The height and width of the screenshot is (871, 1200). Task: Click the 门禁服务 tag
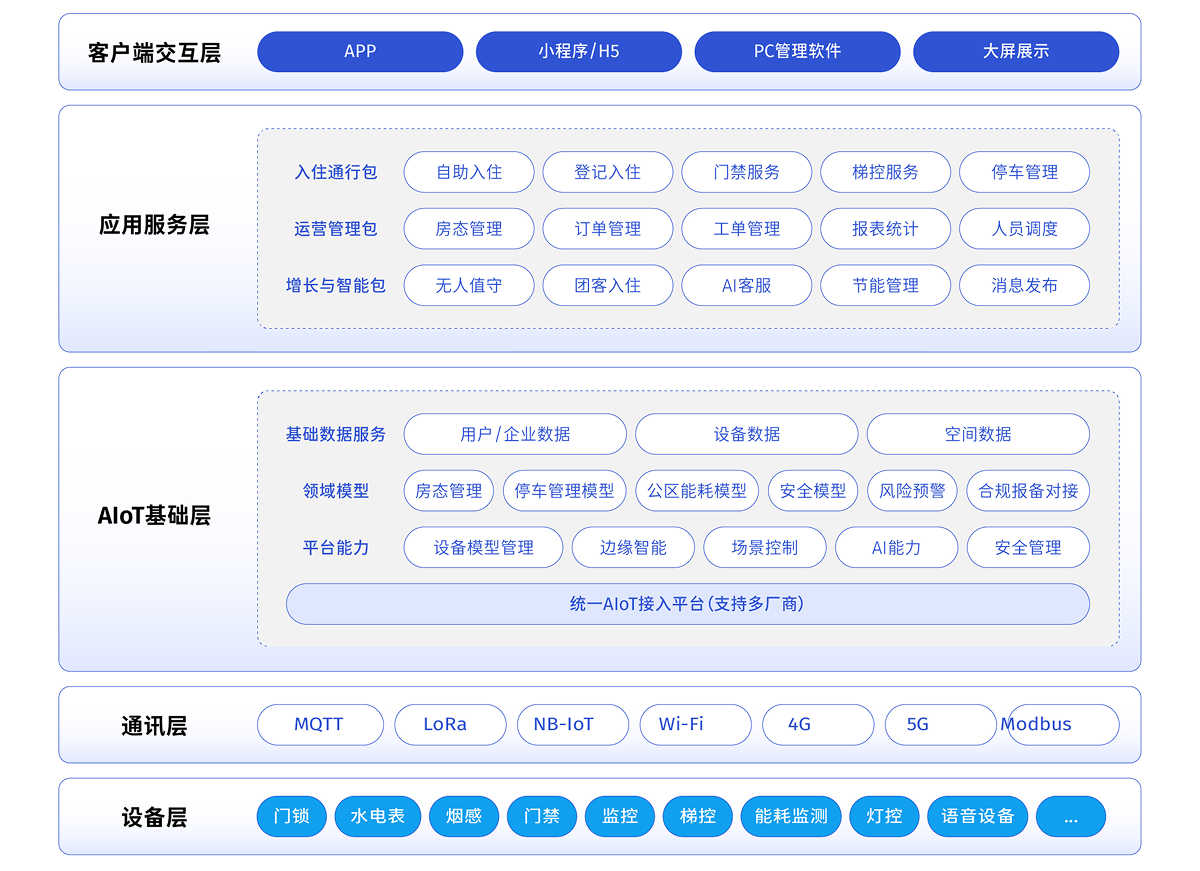point(747,172)
